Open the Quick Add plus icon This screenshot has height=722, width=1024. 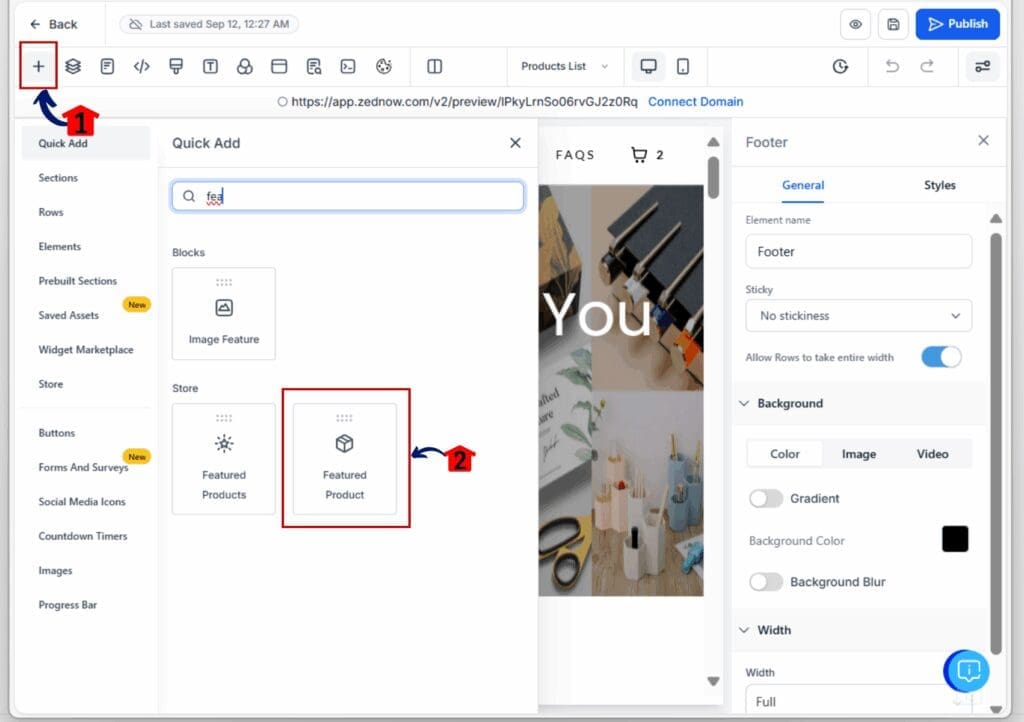click(x=38, y=66)
